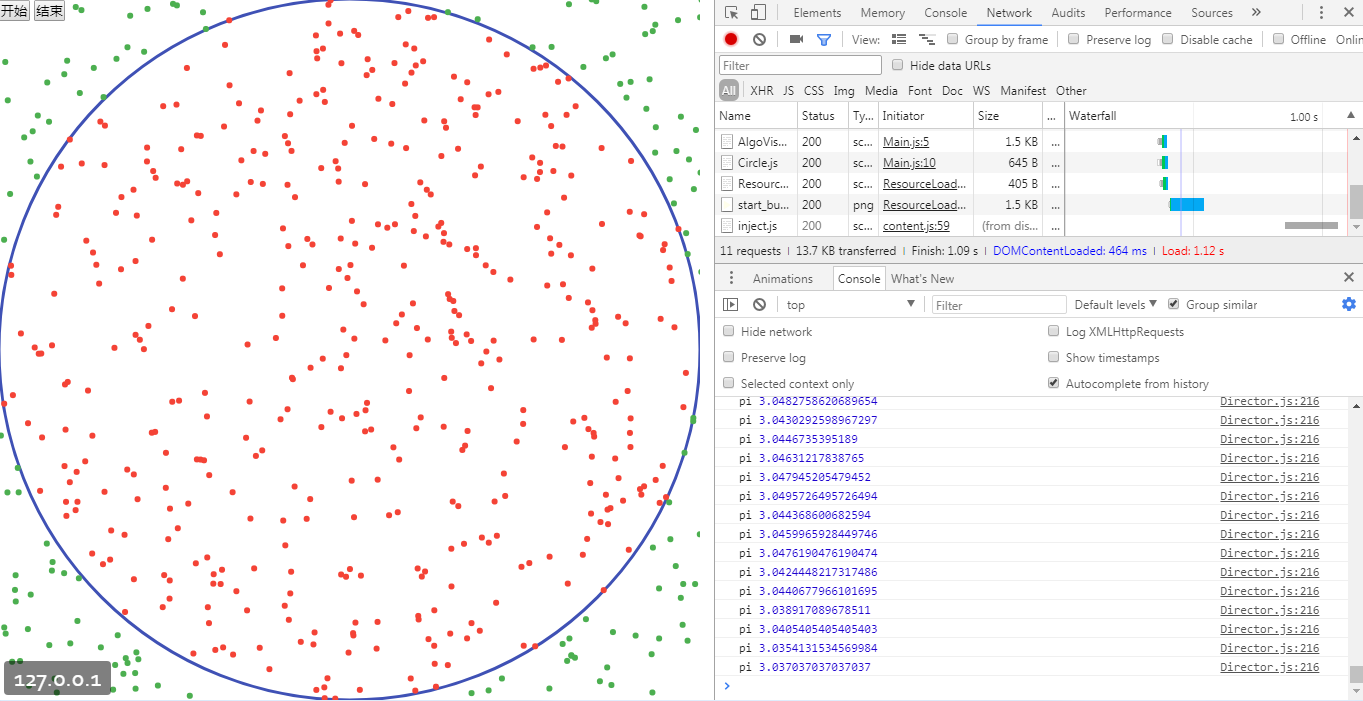The image size is (1363, 701).
Task: Uncheck Autocomplete from history
Action: (x=1053, y=383)
